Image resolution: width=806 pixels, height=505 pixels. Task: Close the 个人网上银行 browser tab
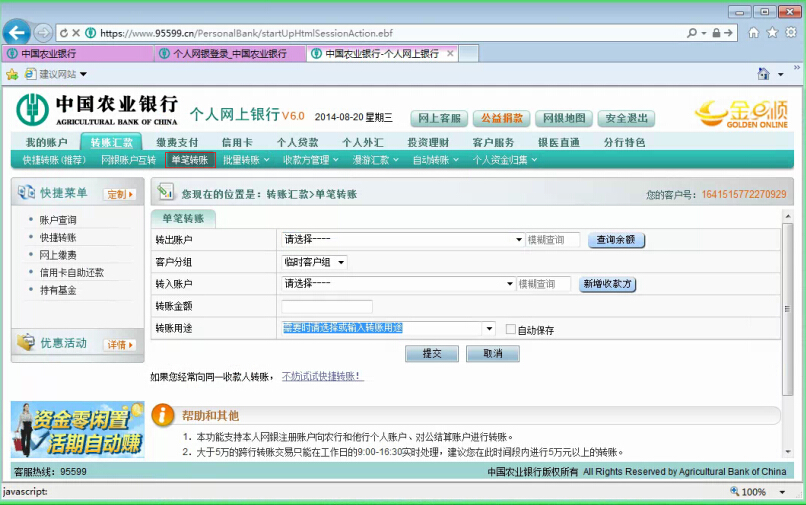pos(450,53)
